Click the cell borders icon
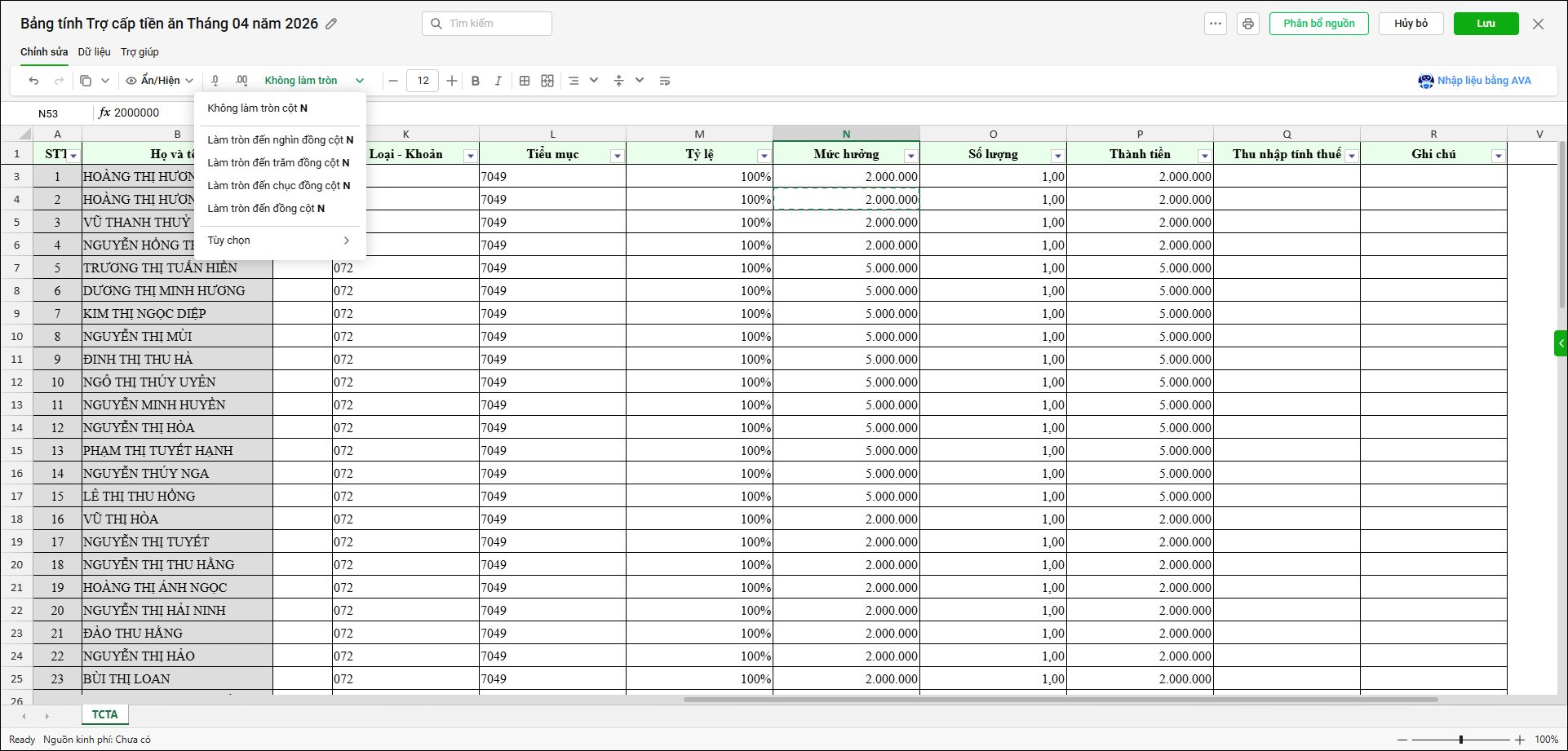 (525, 81)
